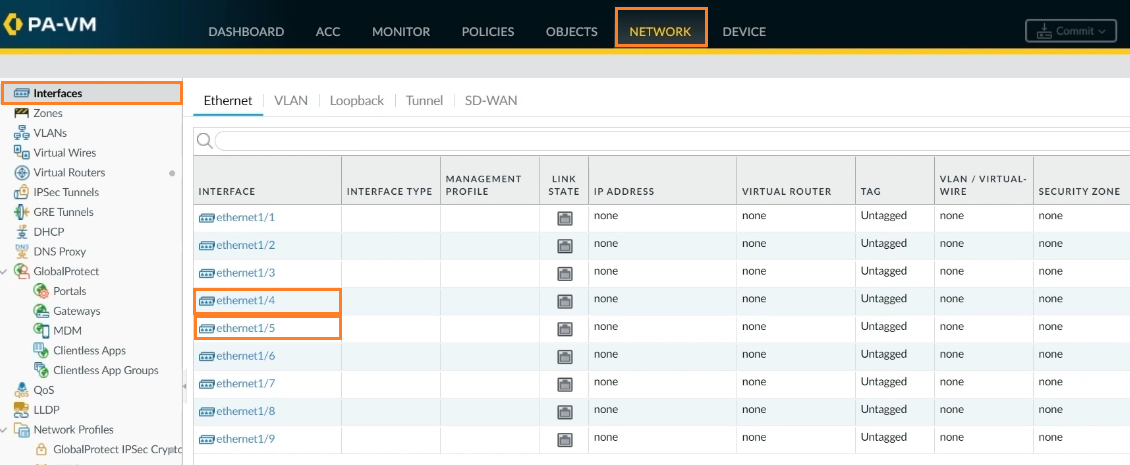Click the link state icon for ethernet1/1
This screenshot has height=465, width=1130.
tap(565, 218)
